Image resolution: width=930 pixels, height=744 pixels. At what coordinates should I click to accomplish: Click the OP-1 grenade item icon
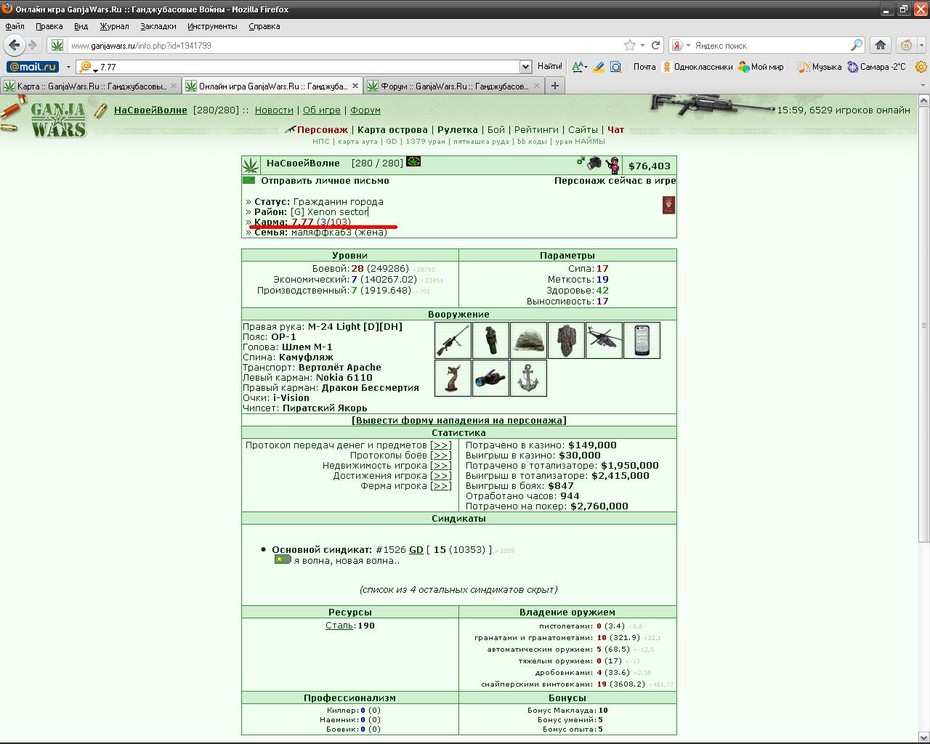coord(491,340)
